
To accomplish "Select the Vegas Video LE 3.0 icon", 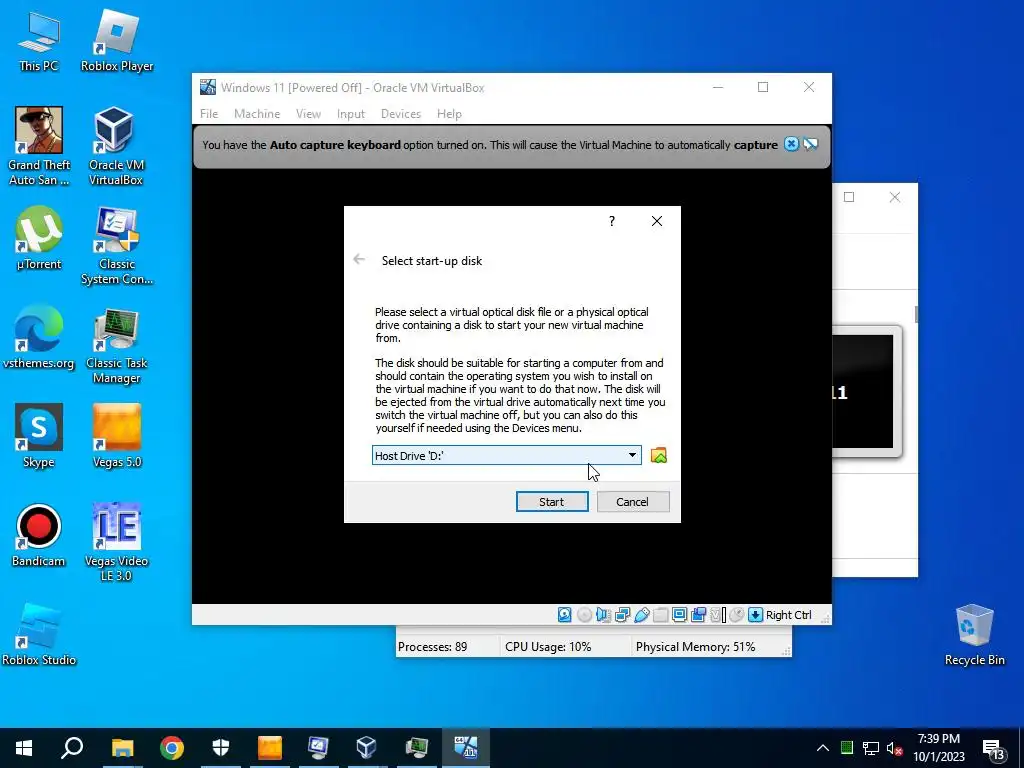I will (x=117, y=542).
